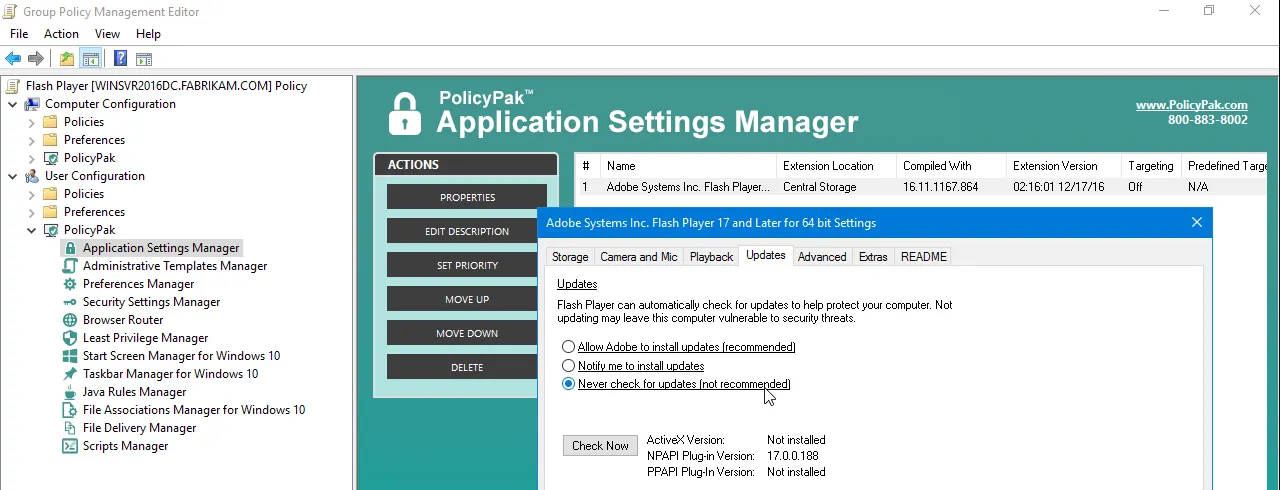Screen dimensions: 1280x490
Task: Expand Preferences under Computer Configuration
Action: [32, 140]
